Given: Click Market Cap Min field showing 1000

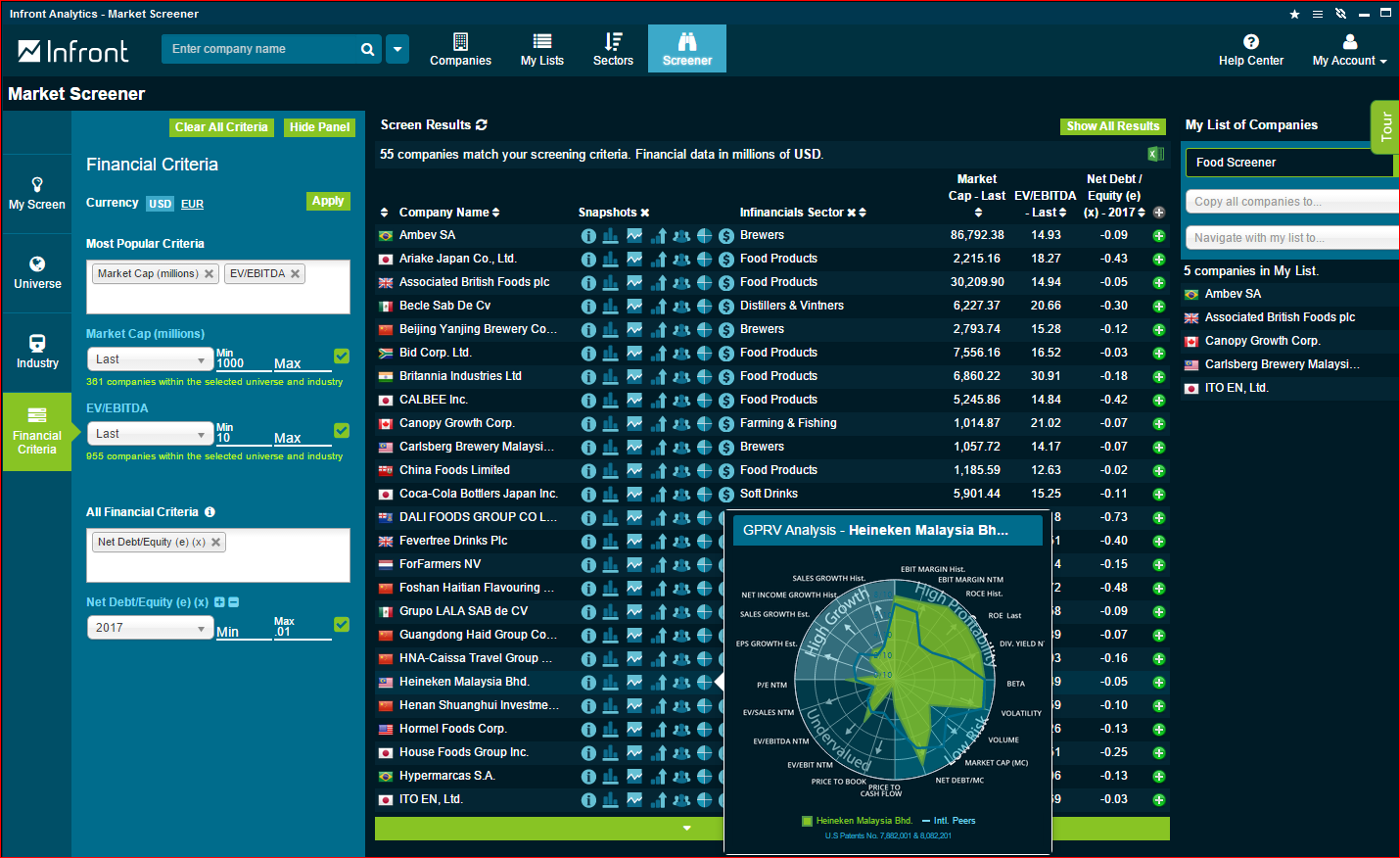Looking at the screenshot, I should pos(243,362).
